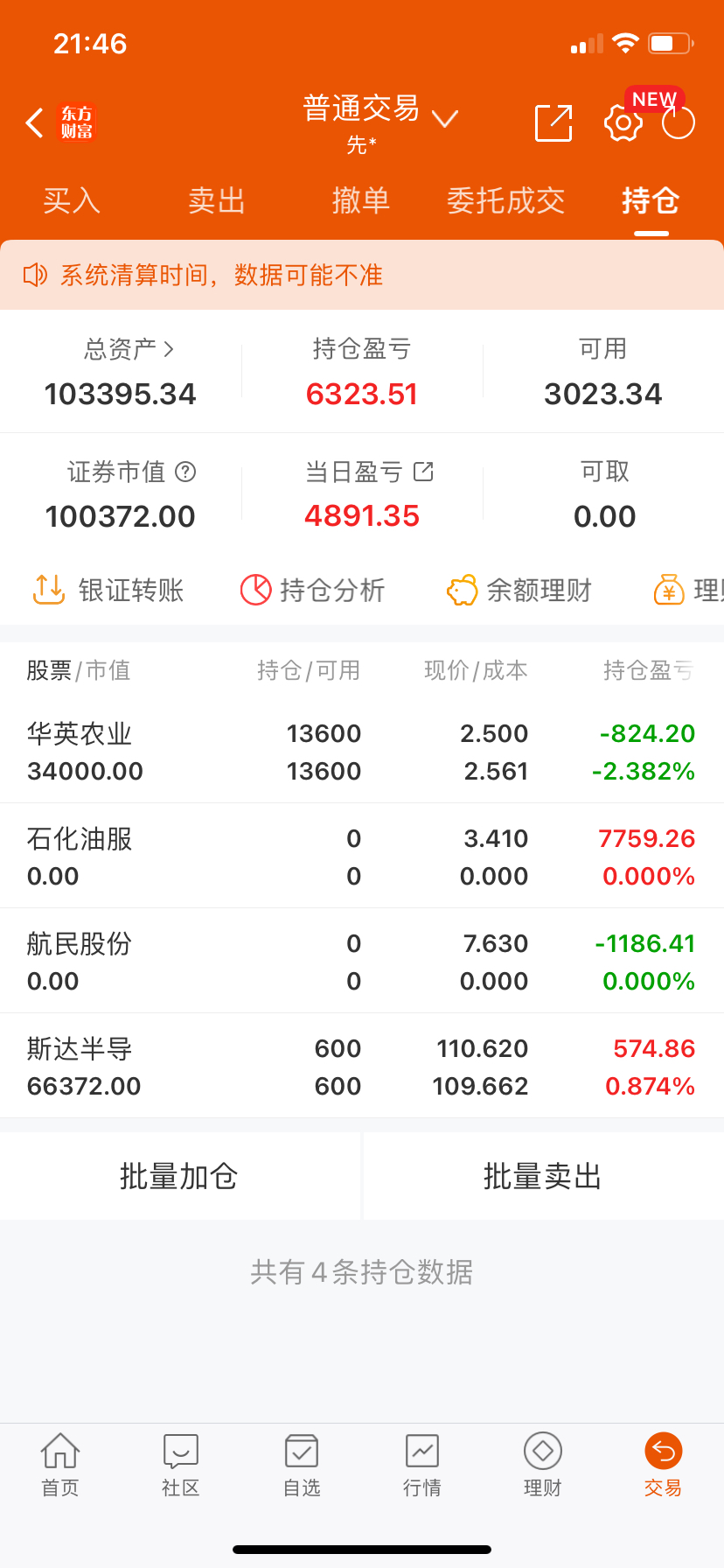Open the share/export icon in header
The height and width of the screenshot is (1568, 724).
(553, 122)
